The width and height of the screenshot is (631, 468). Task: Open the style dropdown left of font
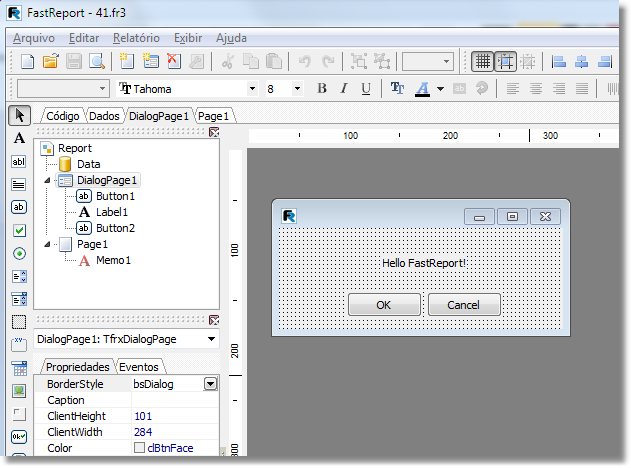click(x=102, y=89)
